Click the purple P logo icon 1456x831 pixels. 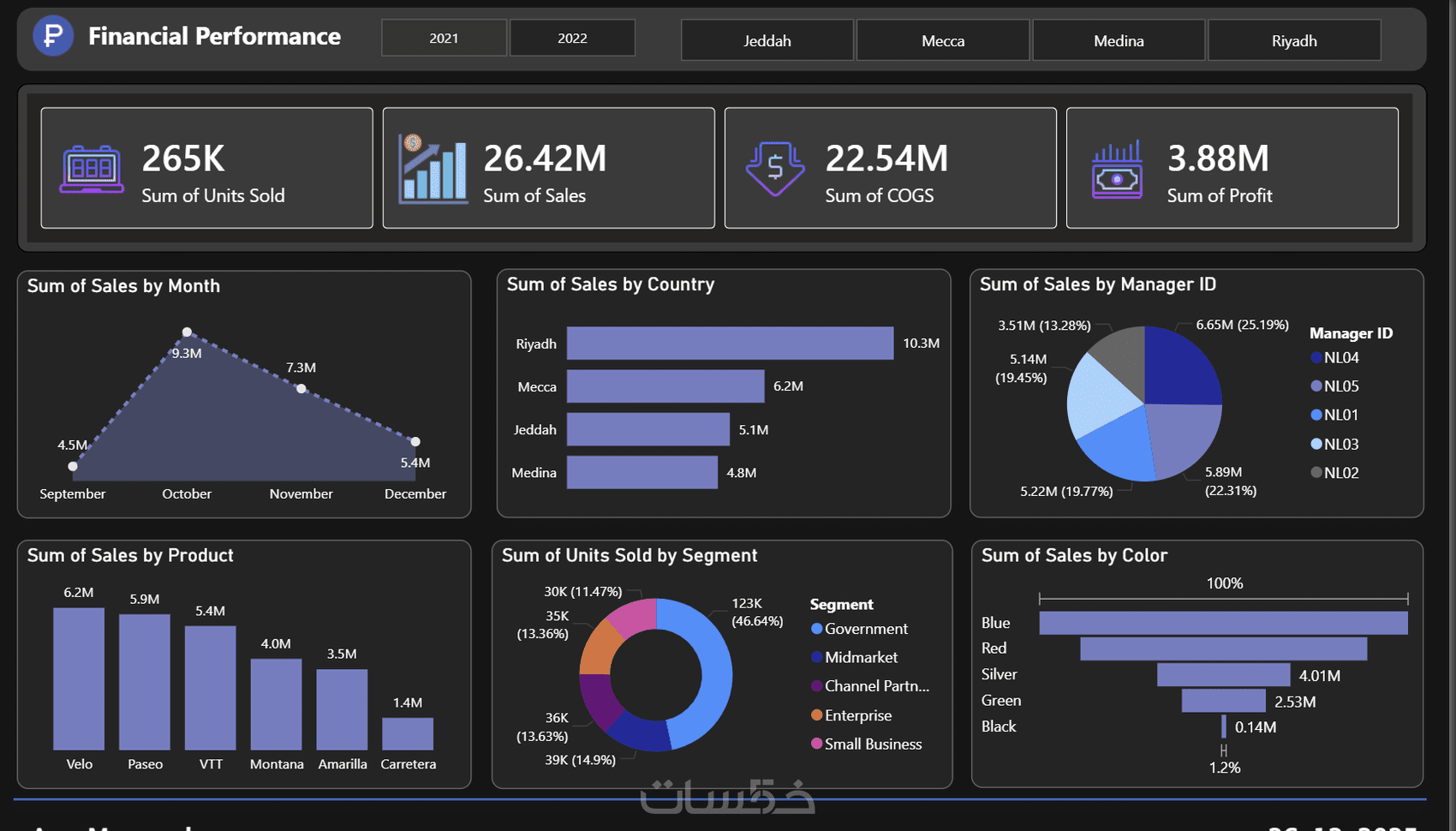pos(53,36)
